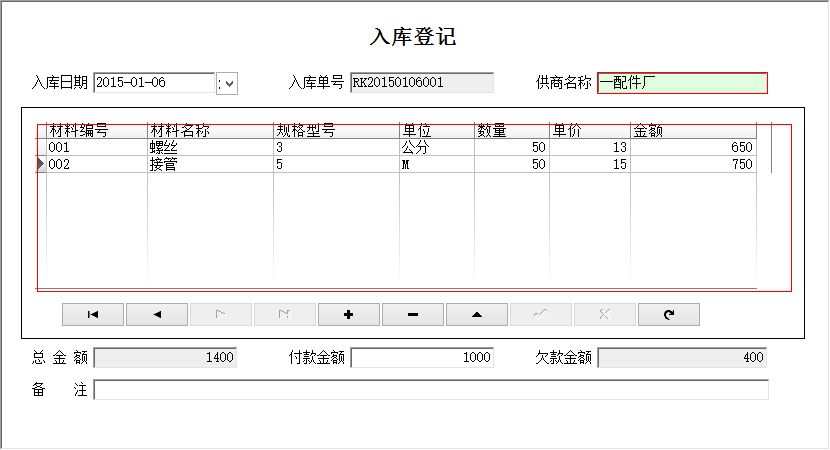This screenshot has height=450, width=830.
Task: Click the next record navigator arrow
Action: click(x=221, y=314)
